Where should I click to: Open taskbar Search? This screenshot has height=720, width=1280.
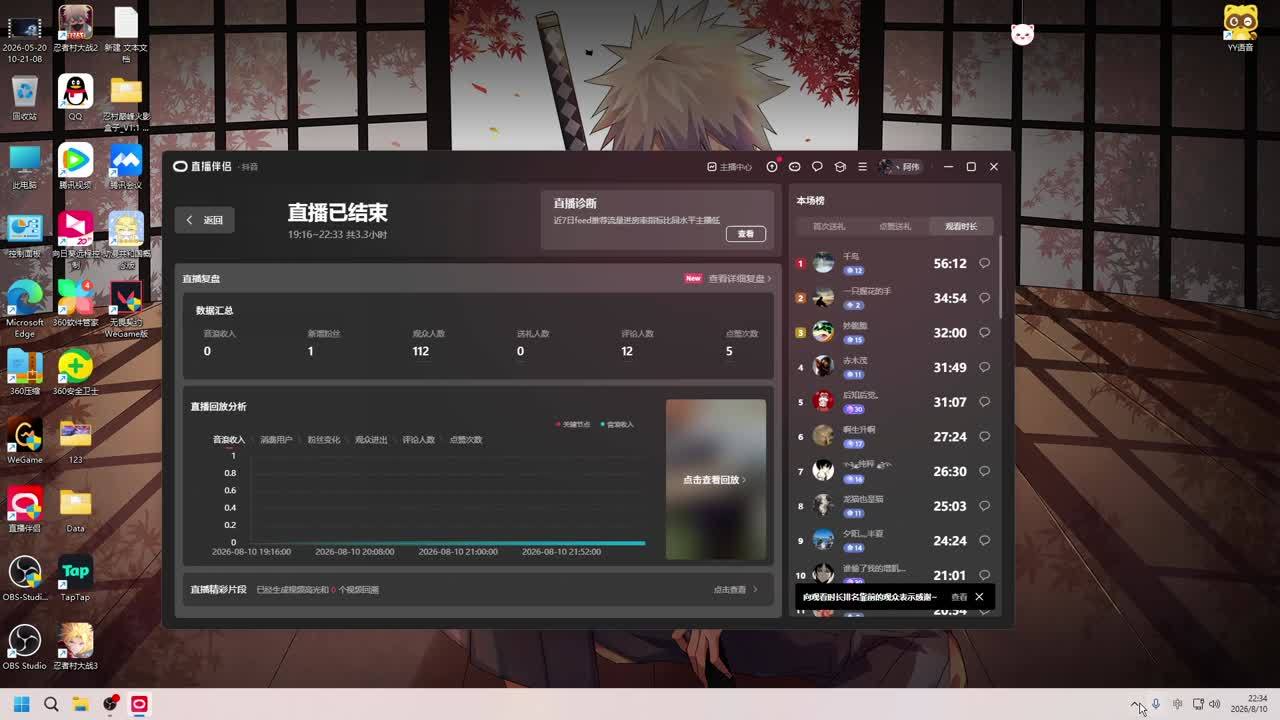(51, 705)
